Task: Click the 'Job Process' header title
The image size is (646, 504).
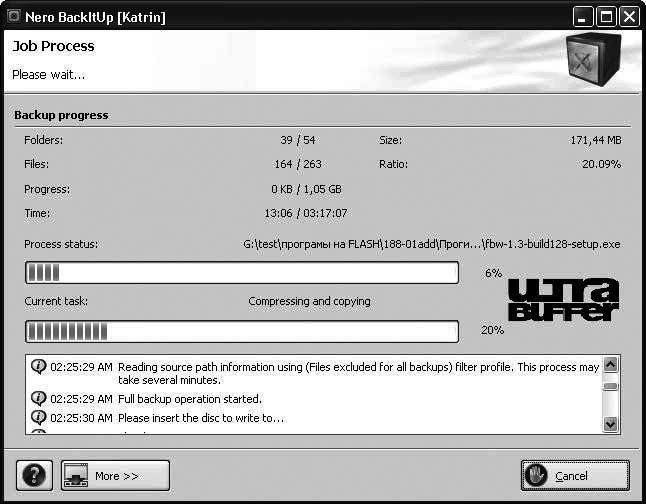Action: [x=53, y=46]
